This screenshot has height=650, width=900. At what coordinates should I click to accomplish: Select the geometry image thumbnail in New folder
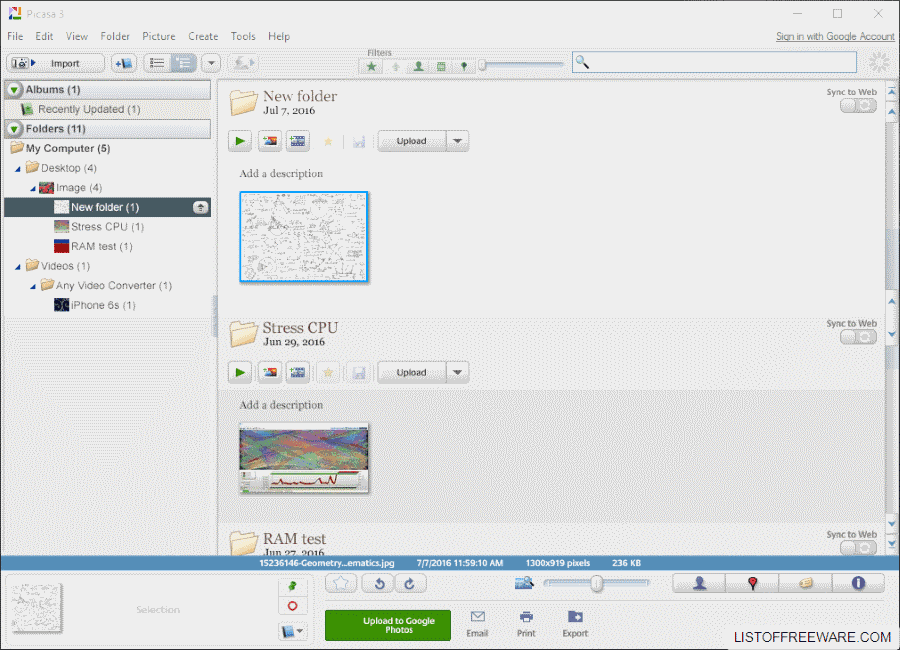[304, 237]
